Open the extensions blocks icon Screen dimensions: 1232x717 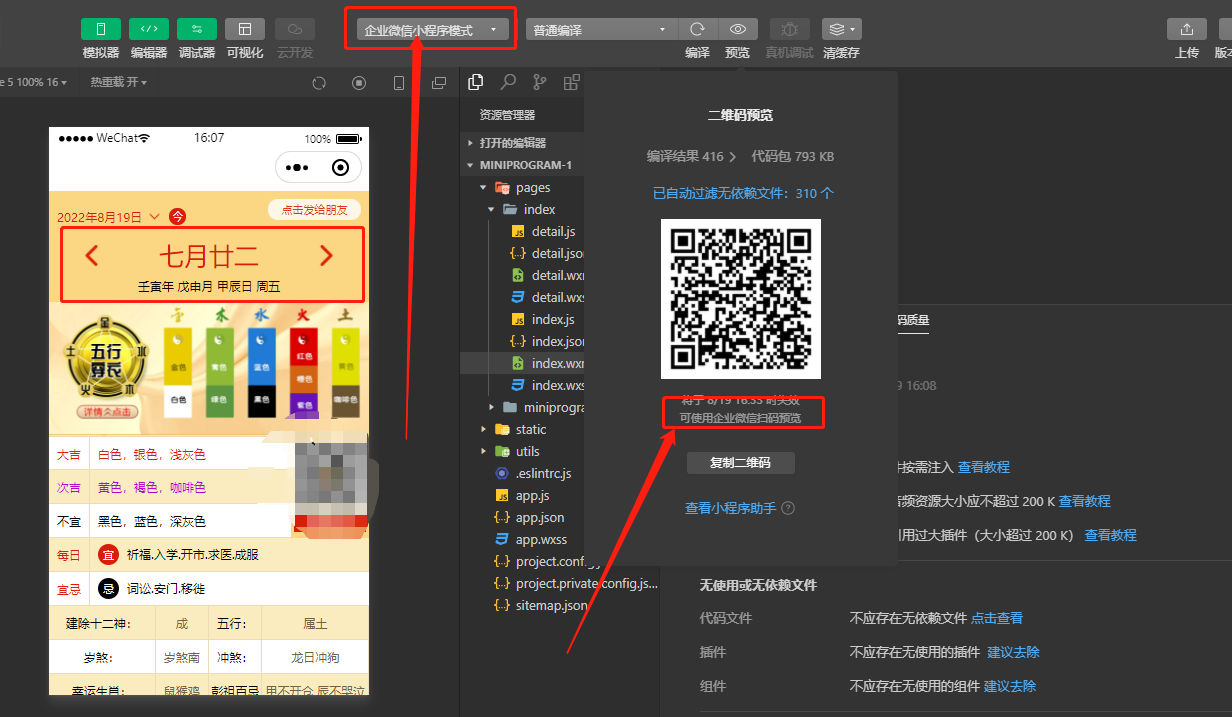pos(572,82)
